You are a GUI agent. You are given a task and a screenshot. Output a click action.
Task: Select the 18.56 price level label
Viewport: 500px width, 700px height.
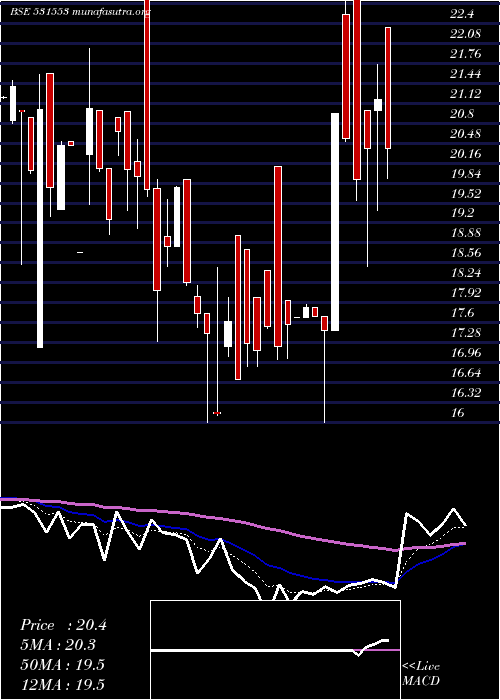466,253
